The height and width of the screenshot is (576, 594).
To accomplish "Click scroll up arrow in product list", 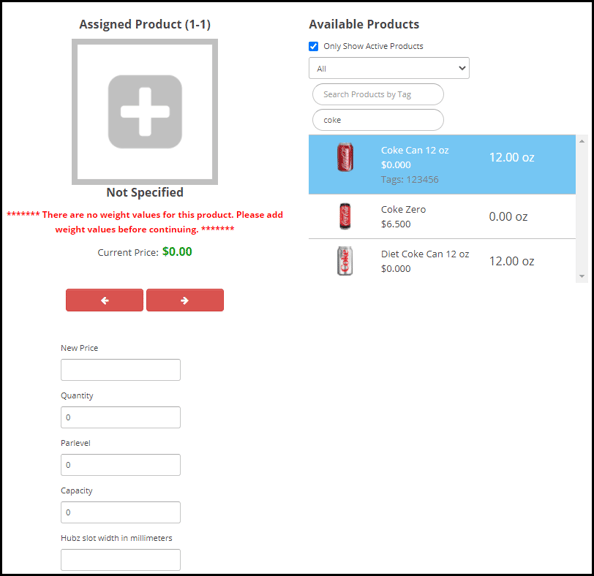I will [x=582, y=141].
